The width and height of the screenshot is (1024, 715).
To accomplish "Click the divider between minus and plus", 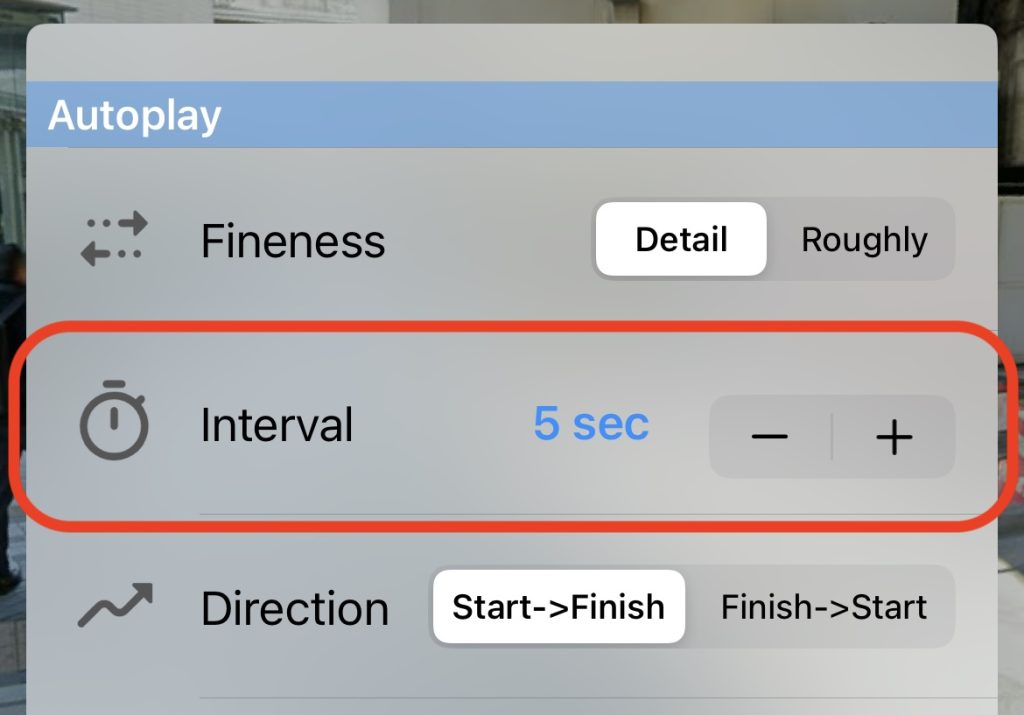I will 832,436.
